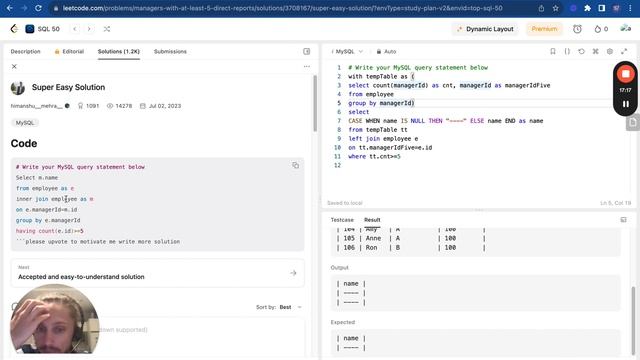640x360 pixels.
Task: Pick a random problem shuffle icon
Action: click(107, 29)
